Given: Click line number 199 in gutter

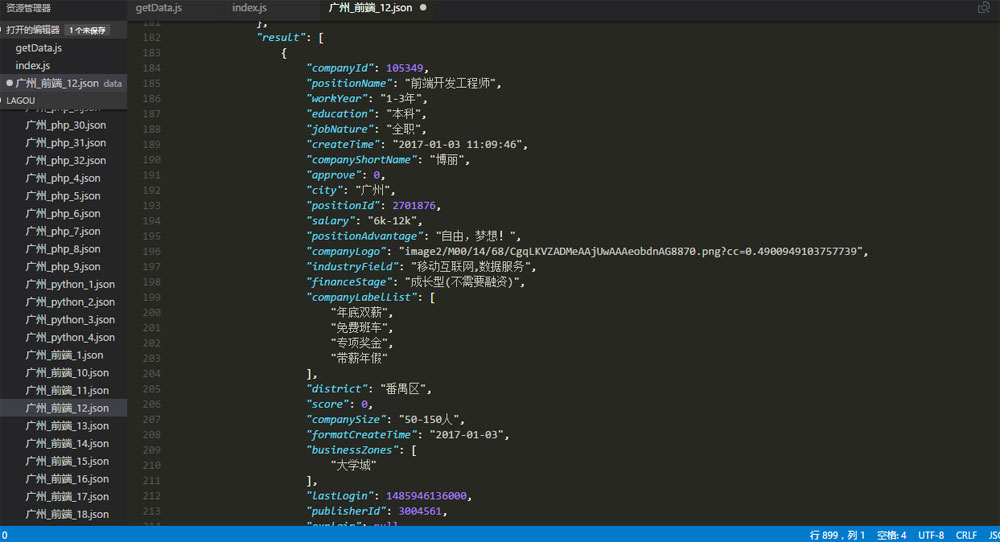Looking at the screenshot, I should click(x=151, y=297).
